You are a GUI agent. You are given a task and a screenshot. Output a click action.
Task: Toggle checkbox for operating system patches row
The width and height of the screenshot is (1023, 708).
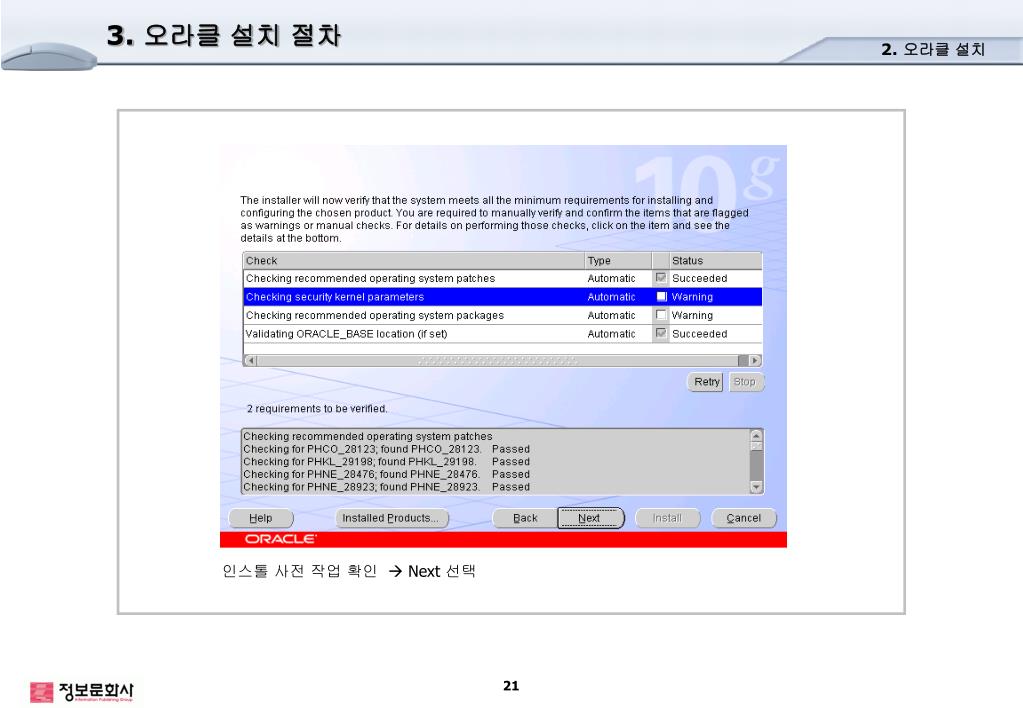point(661,278)
